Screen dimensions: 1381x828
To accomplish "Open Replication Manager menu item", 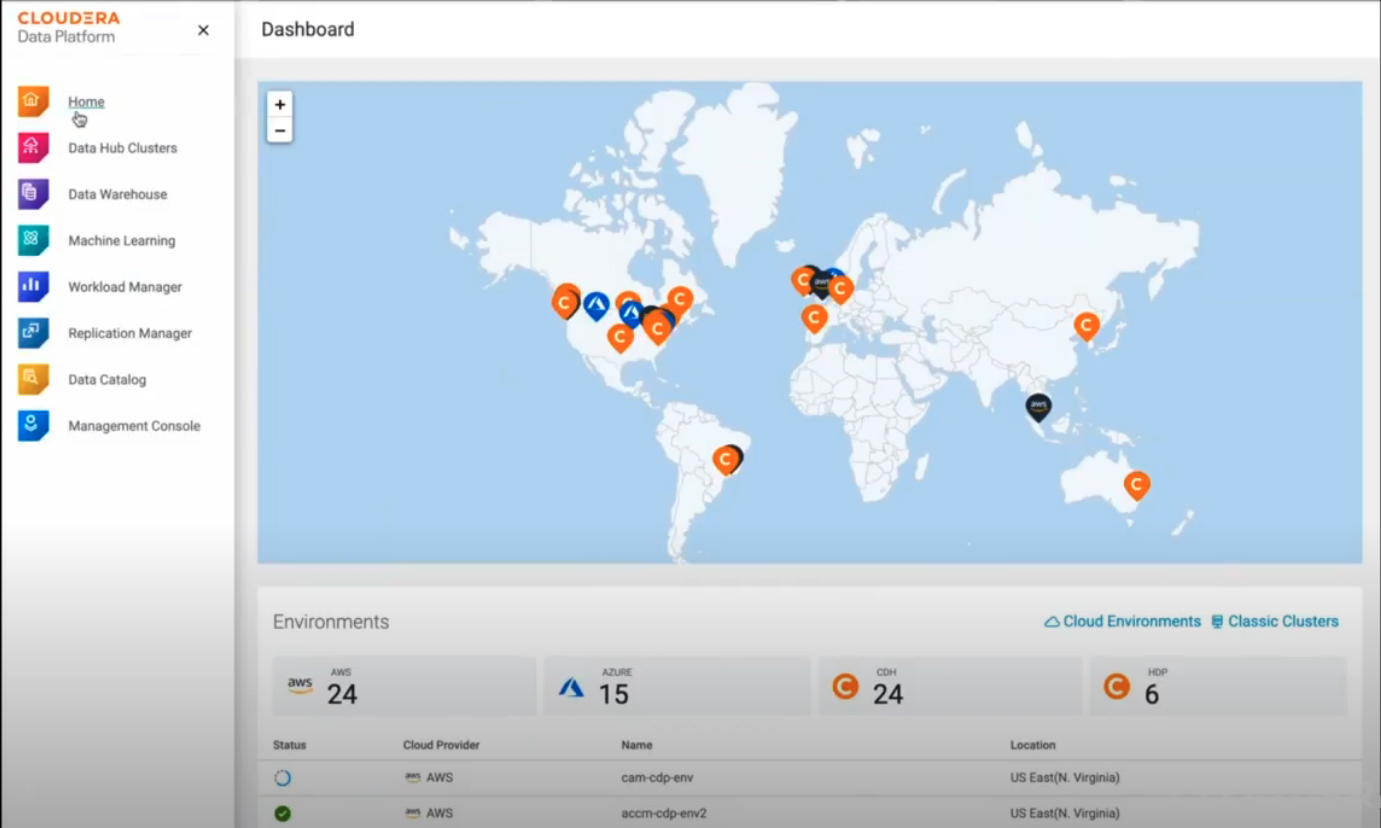I will [130, 333].
